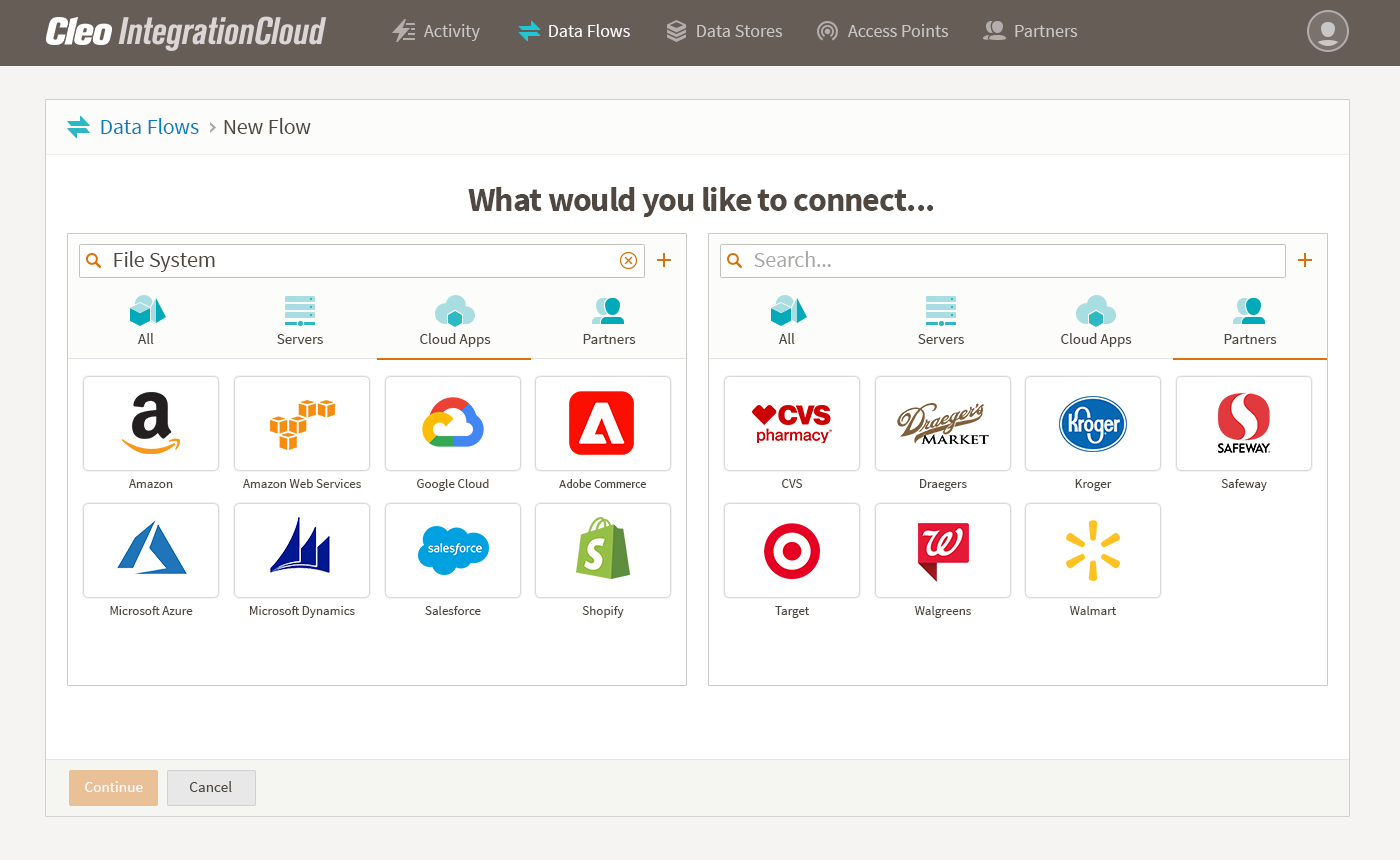
Task: Focus the File System search field
Action: coord(362,261)
